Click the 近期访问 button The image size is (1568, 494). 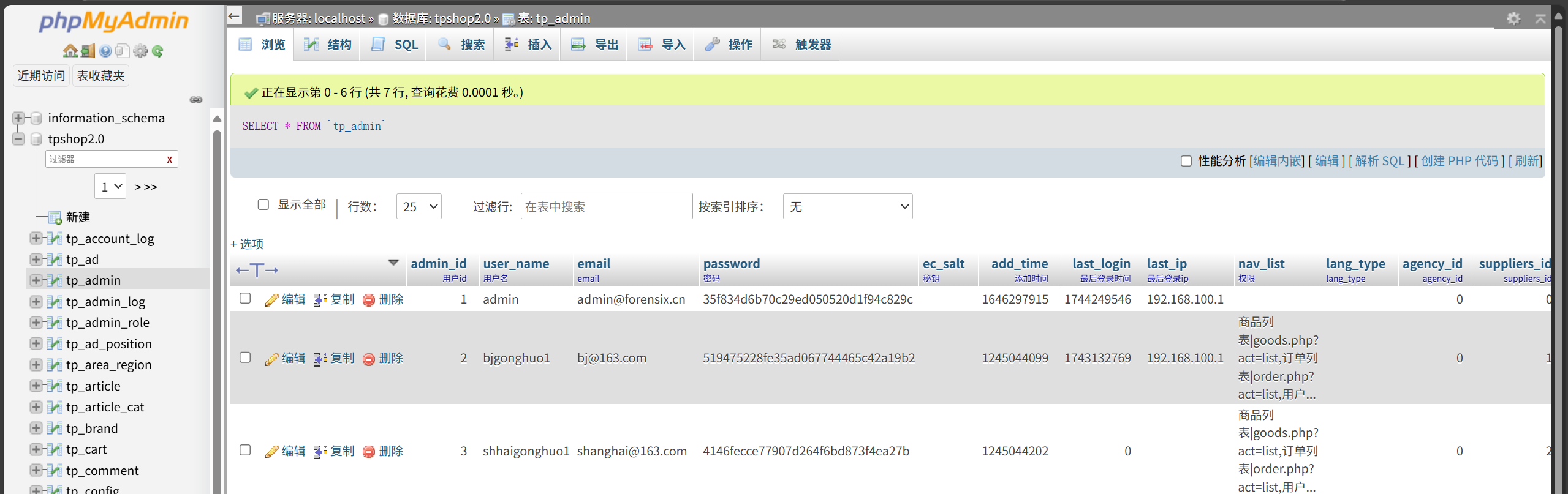tap(41, 76)
